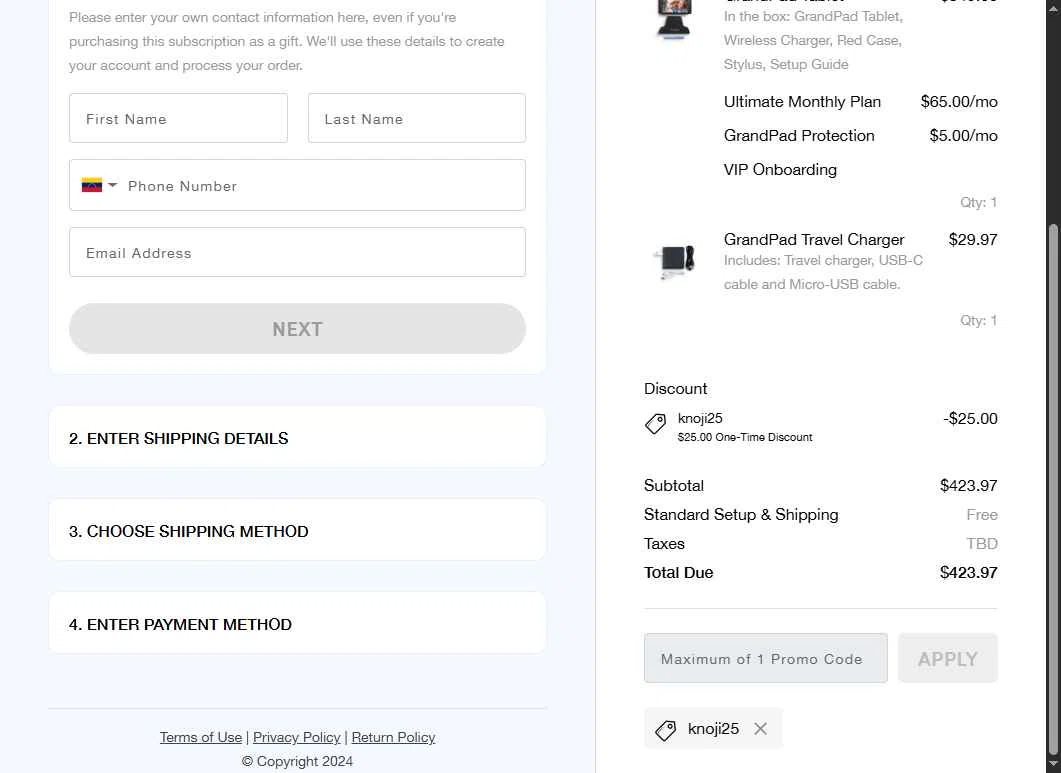The image size is (1061, 773).
Task: Click the GrandPad tablet product thumbnail
Action: (675, 20)
